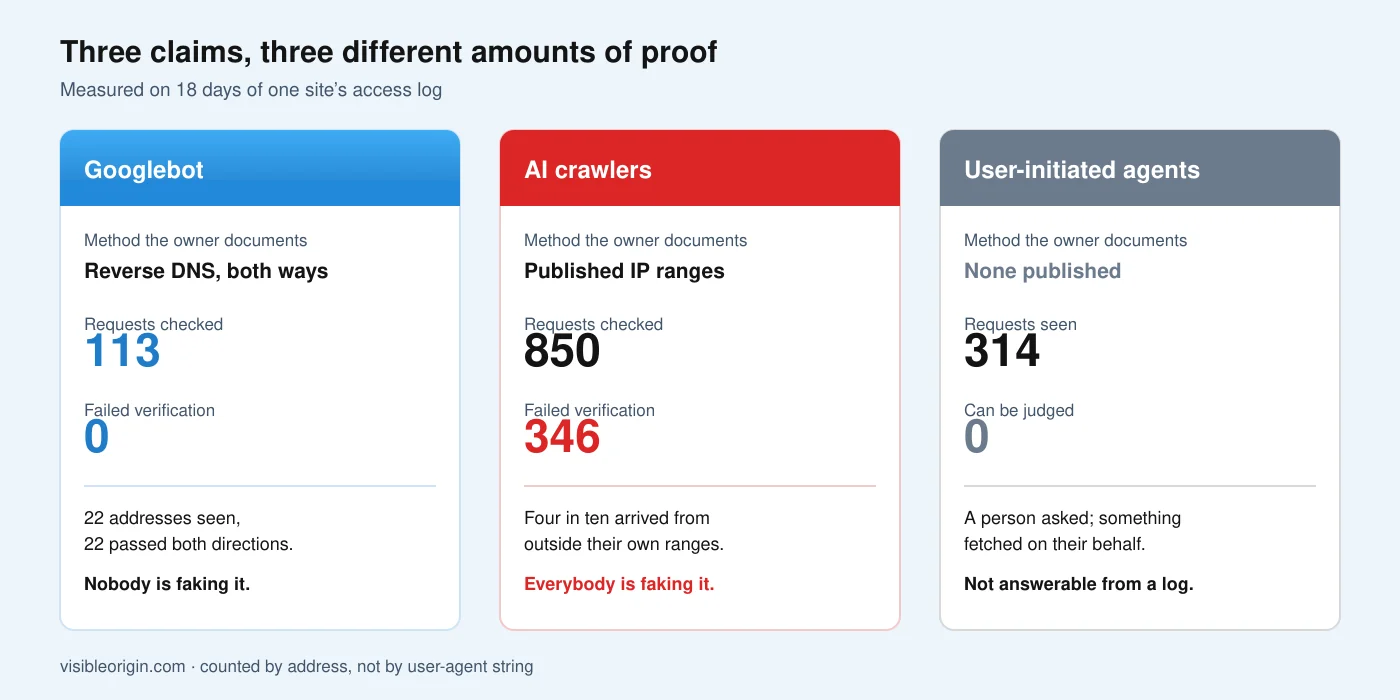The width and height of the screenshot is (1400, 700).
Task: Select the Googlebot card header
Action: click(x=260, y=168)
